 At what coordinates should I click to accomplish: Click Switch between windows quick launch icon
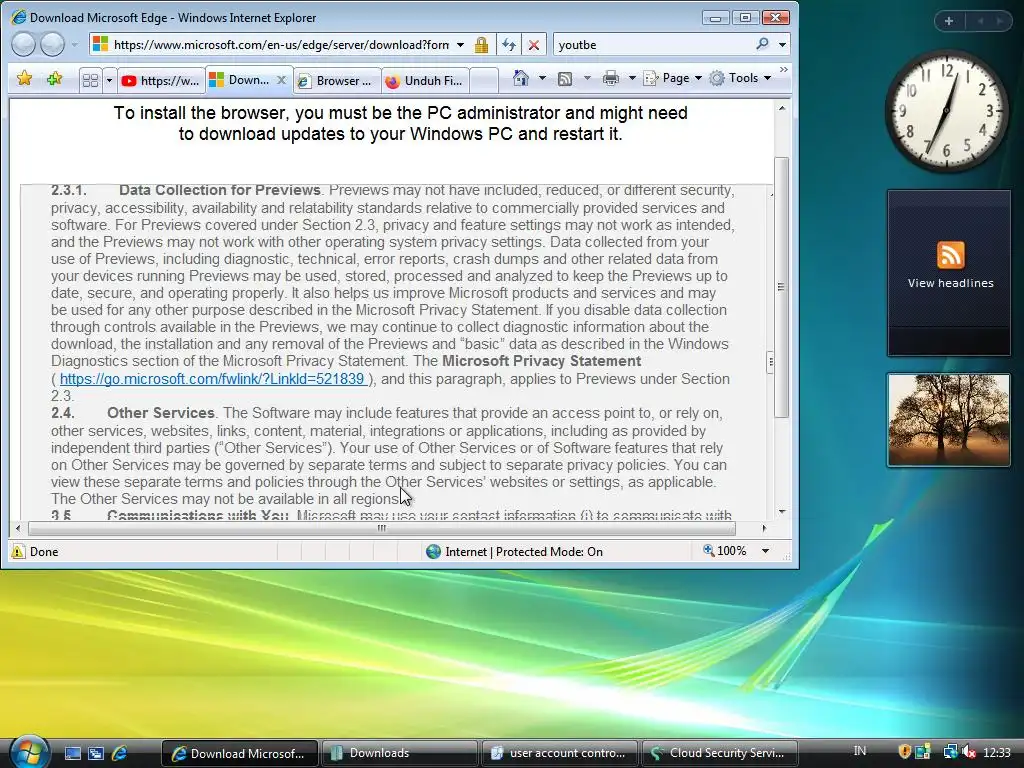coord(95,753)
